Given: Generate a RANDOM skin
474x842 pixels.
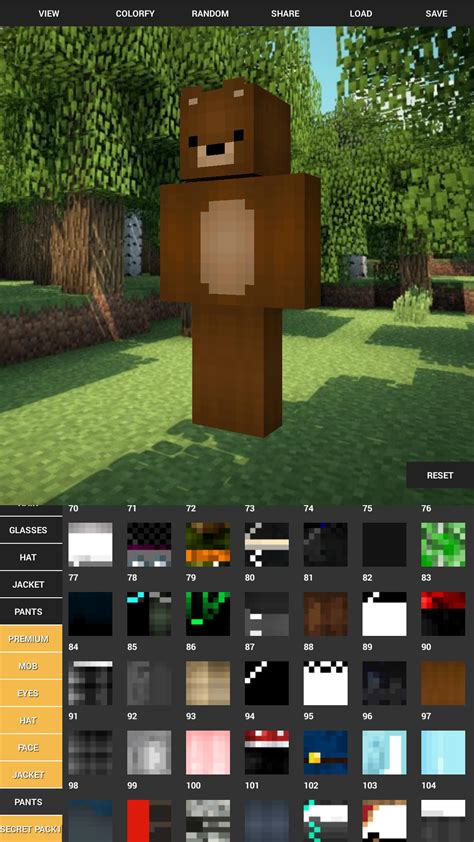Looking at the screenshot, I should [x=210, y=13].
